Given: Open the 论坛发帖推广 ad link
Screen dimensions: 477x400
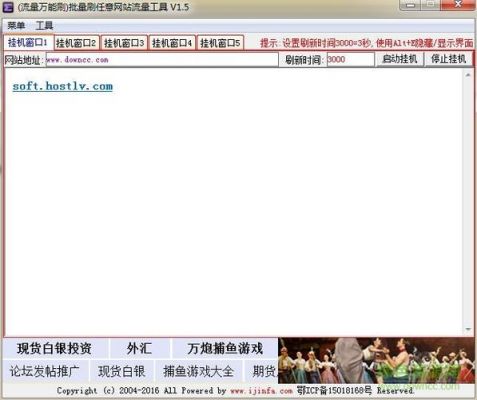Looking at the screenshot, I should coord(44,371).
